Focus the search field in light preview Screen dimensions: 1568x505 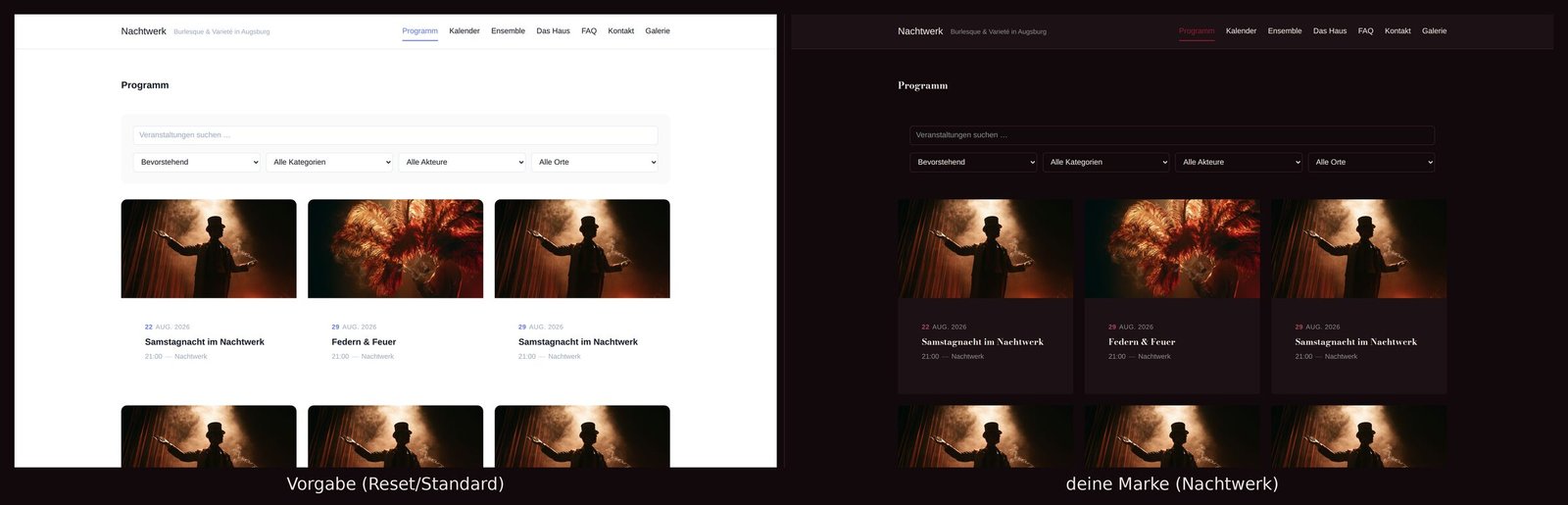(x=395, y=135)
